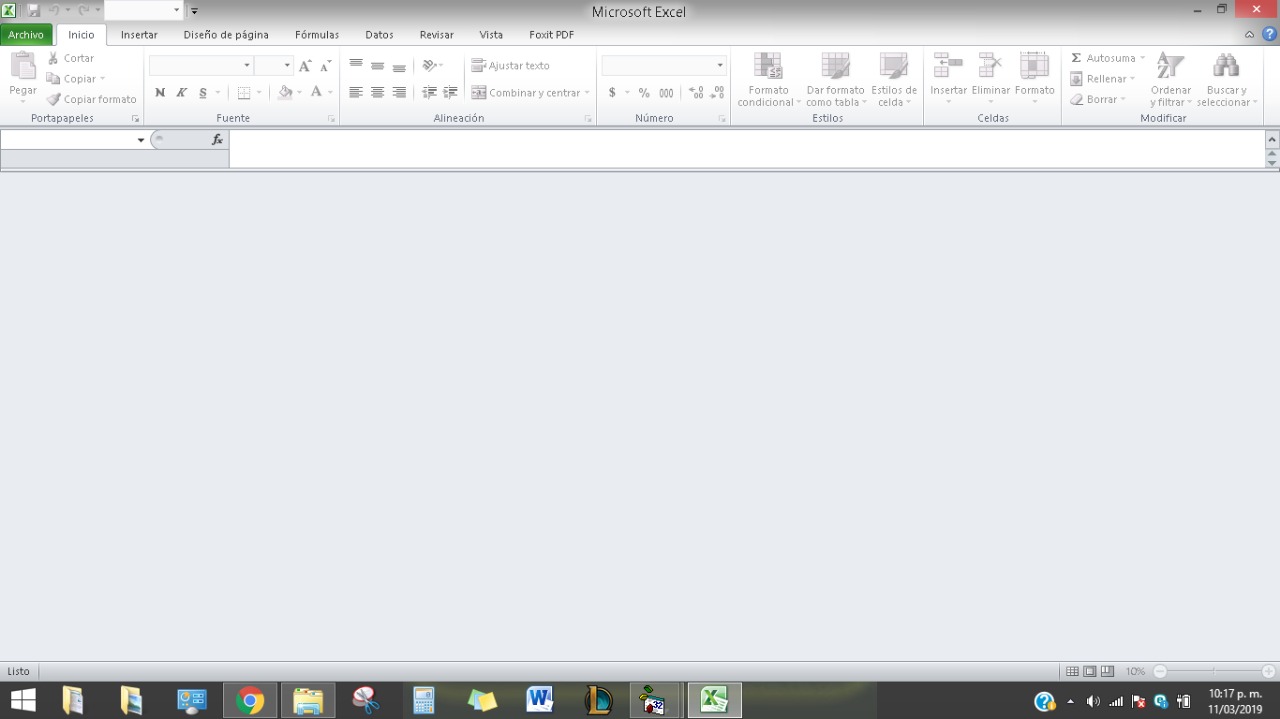Click the 10% zoom level button

[1135, 671]
